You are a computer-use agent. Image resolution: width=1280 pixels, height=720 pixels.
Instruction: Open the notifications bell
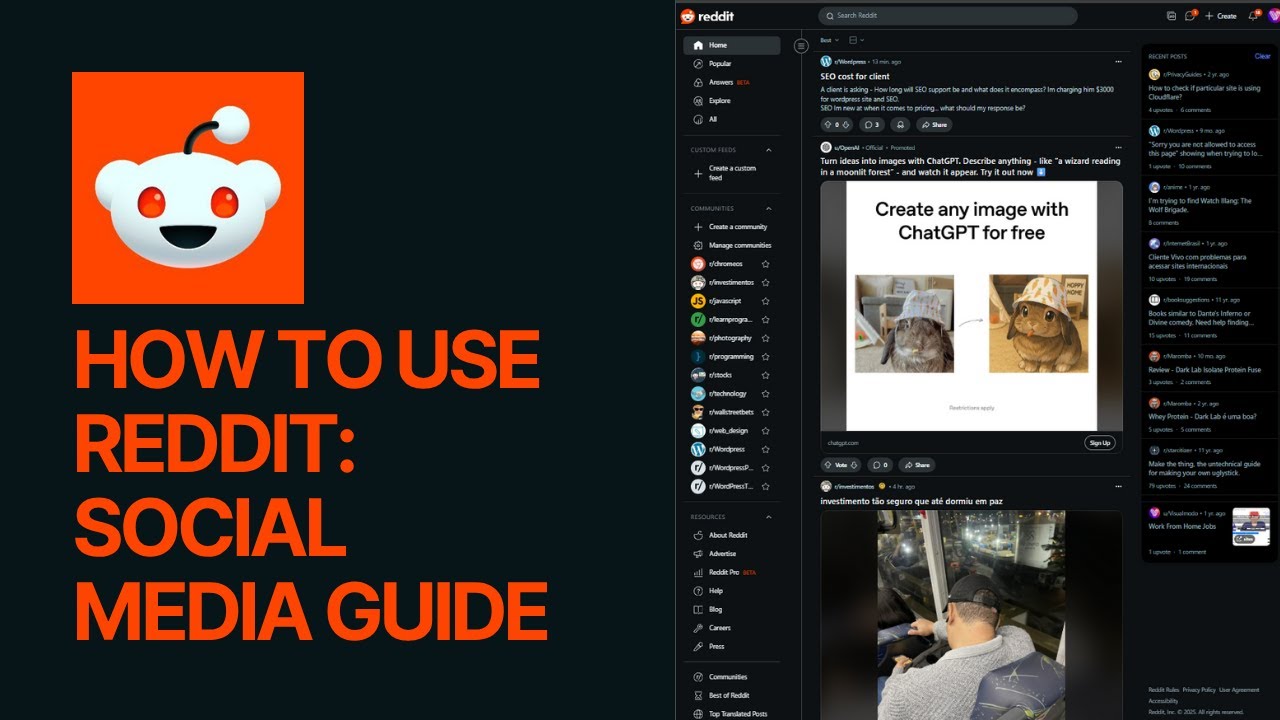(x=1254, y=16)
